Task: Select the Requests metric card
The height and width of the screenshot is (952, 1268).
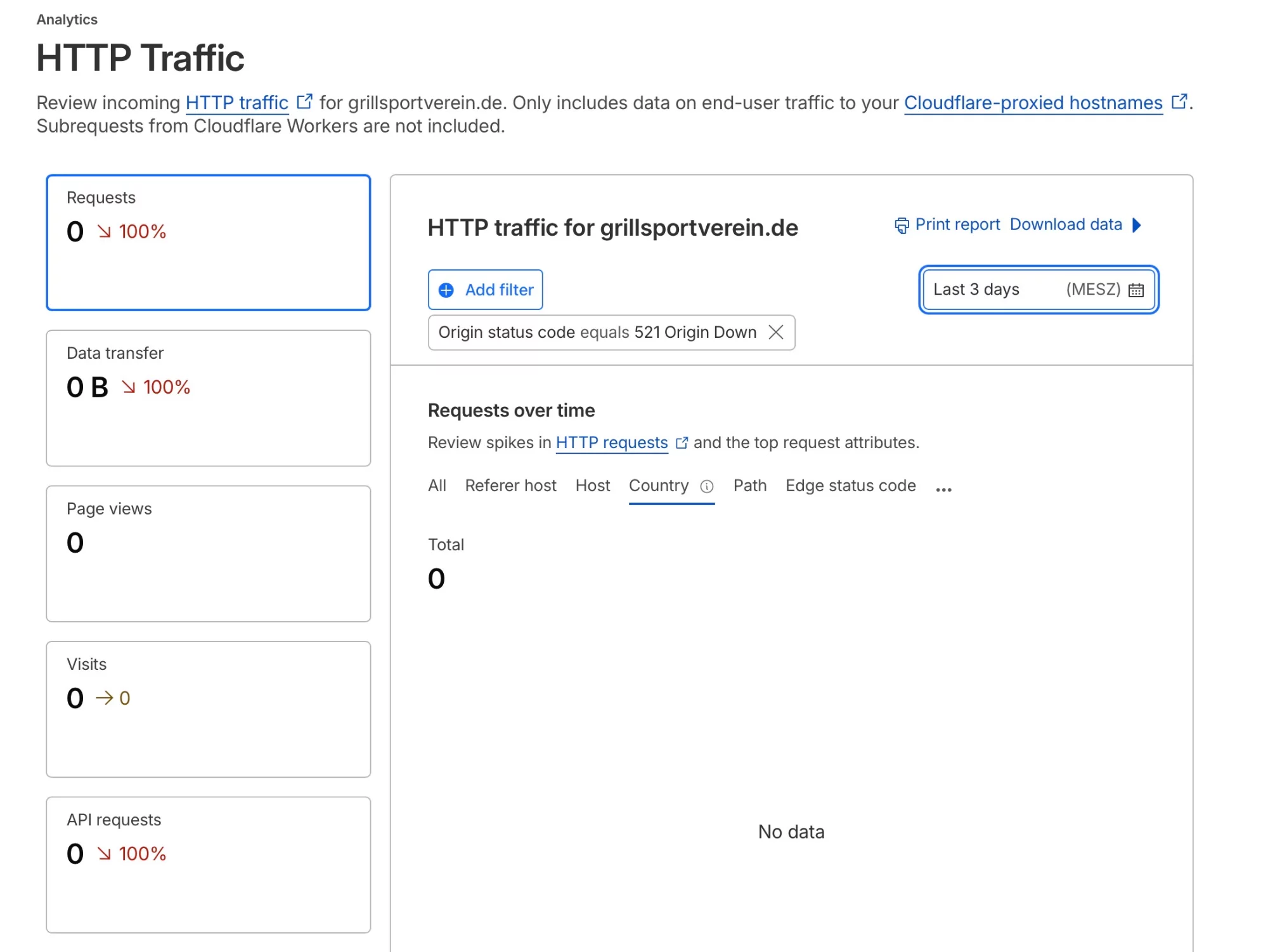Action: click(x=209, y=243)
